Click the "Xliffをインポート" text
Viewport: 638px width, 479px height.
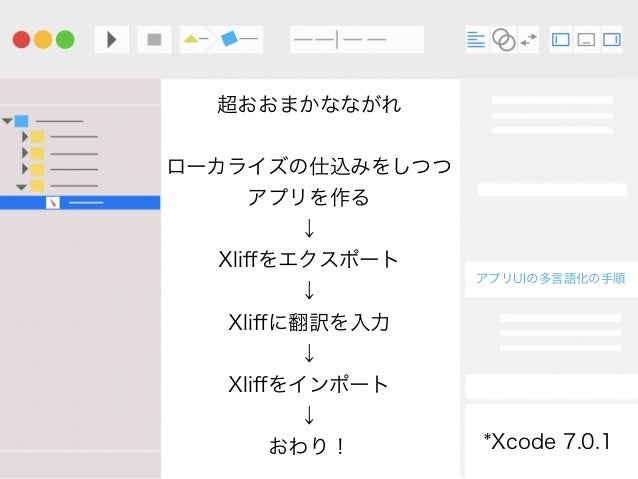point(308,384)
